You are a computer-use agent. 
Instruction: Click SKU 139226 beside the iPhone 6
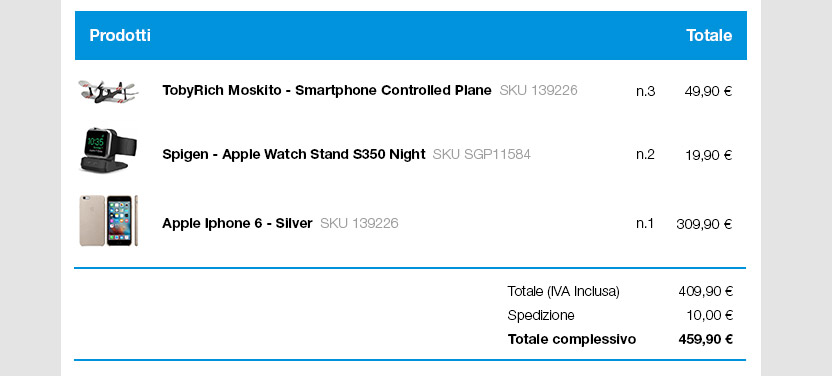[359, 223]
